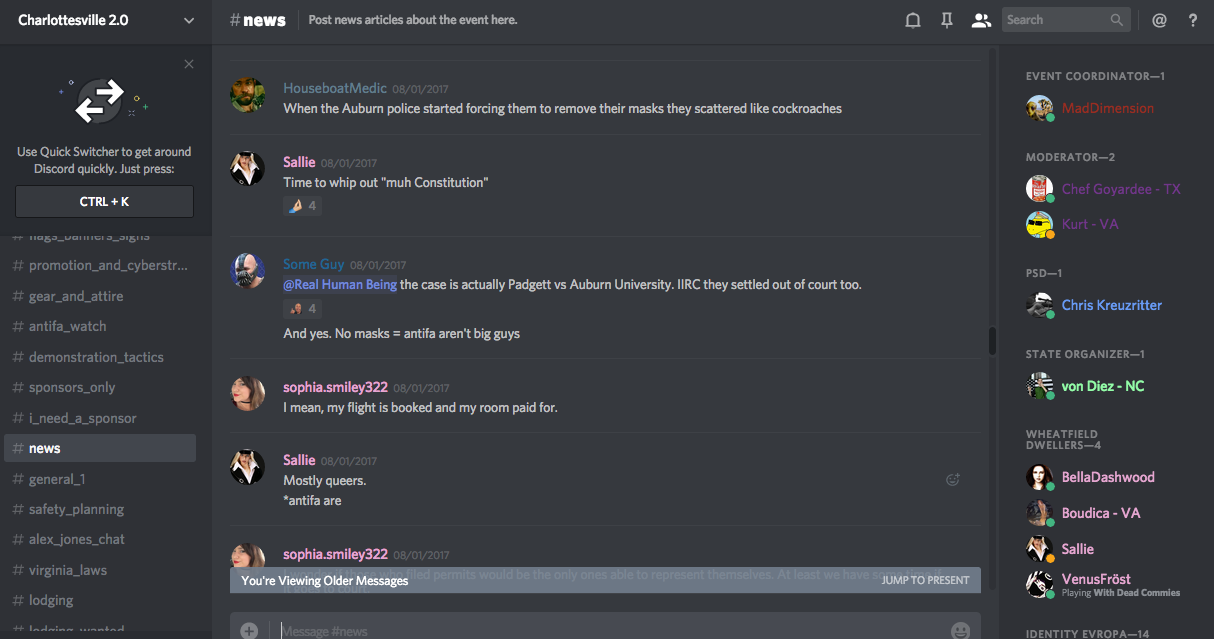Select the safety_planning channel
Image resolution: width=1214 pixels, height=639 pixels.
(x=76, y=509)
